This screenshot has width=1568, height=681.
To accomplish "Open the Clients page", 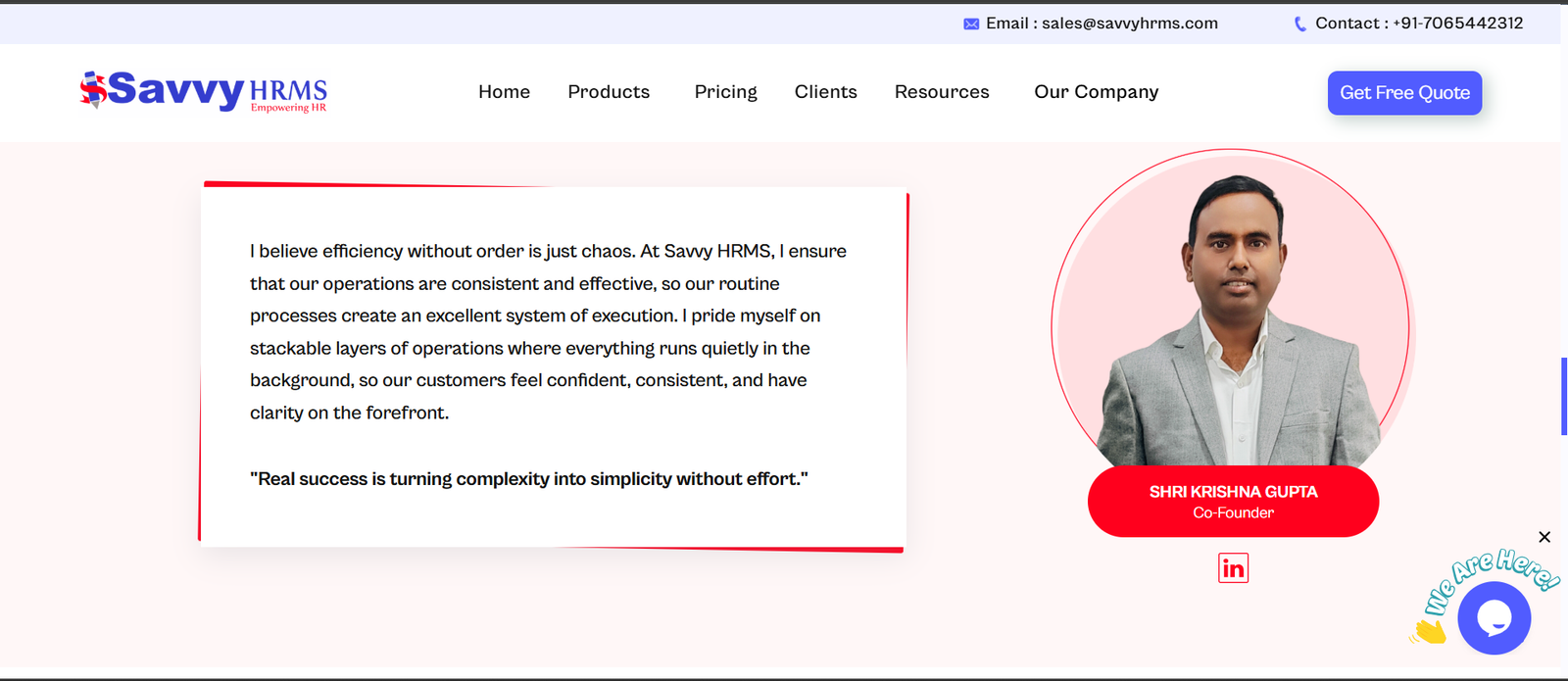I will coord(825,91).
